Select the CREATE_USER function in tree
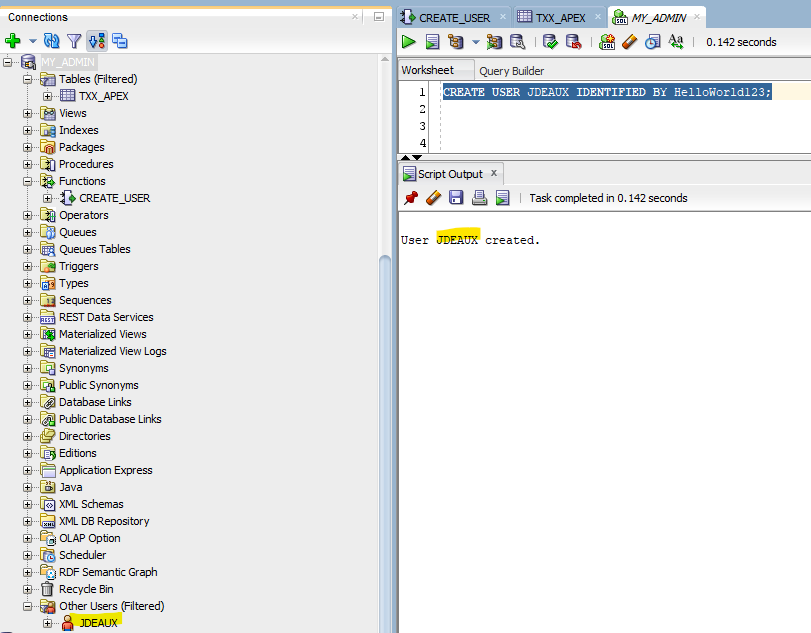The height and width of the screenshot is (633, 811). click(114, 198)
